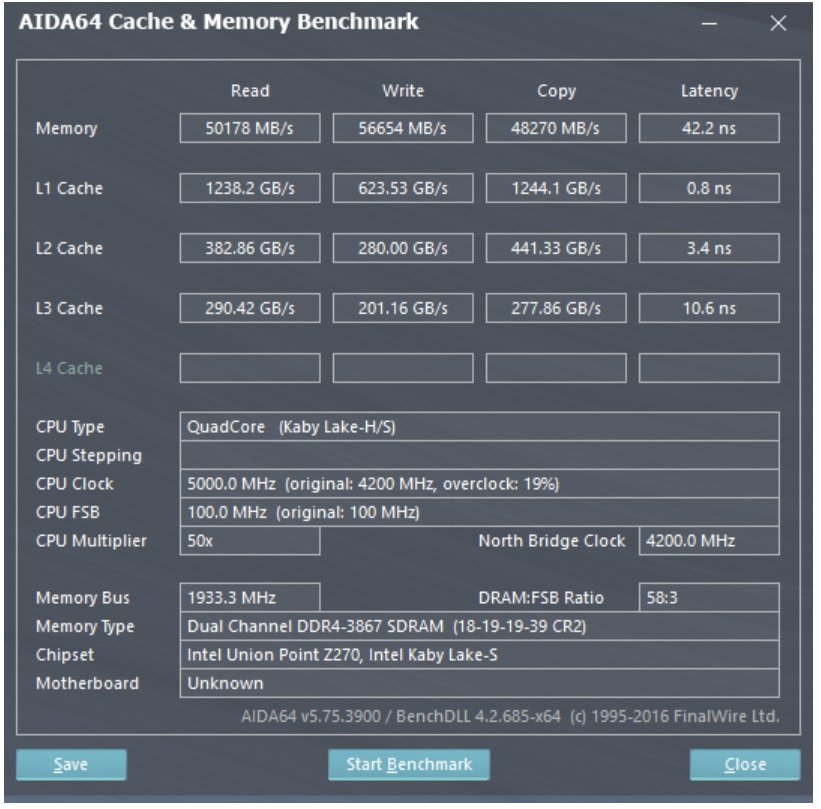Click the empty CPU Stepping field

[x=479, y=455]
